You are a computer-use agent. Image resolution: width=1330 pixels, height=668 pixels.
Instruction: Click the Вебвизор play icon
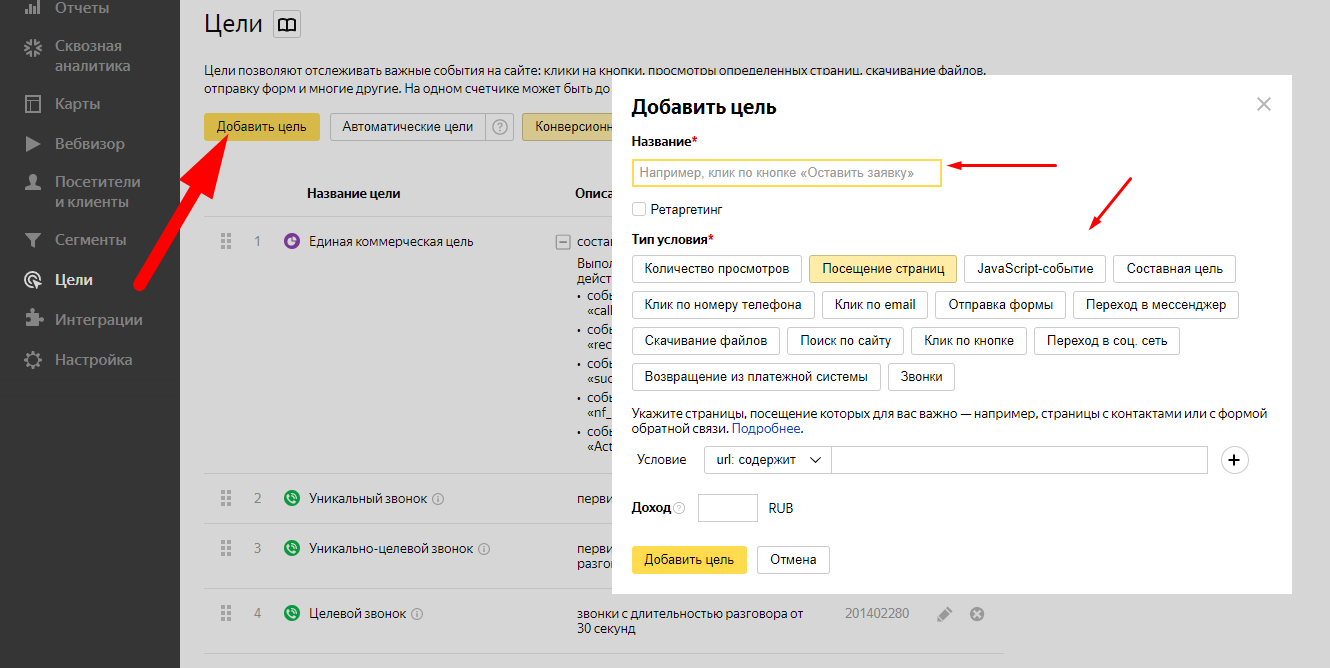coord(33,144)
